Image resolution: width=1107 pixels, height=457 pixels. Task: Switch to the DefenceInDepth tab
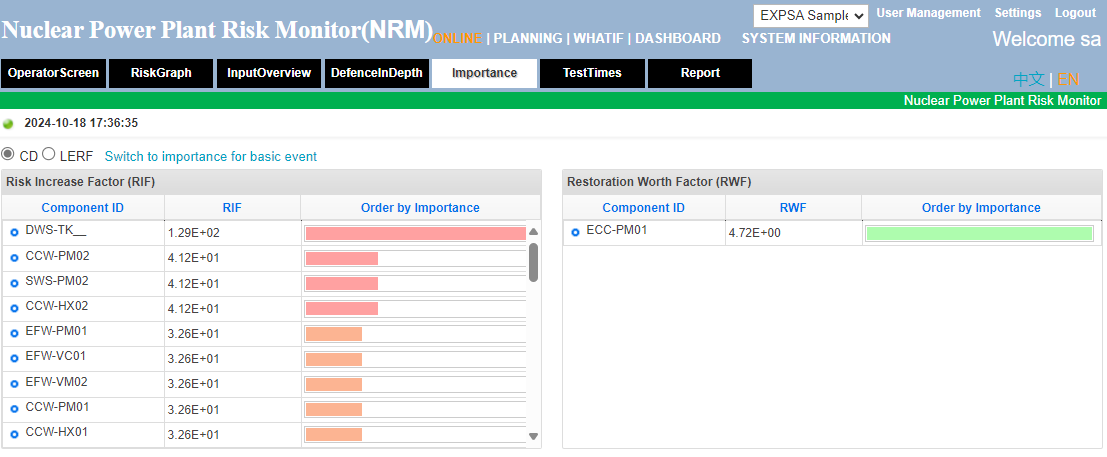[377, 73]
